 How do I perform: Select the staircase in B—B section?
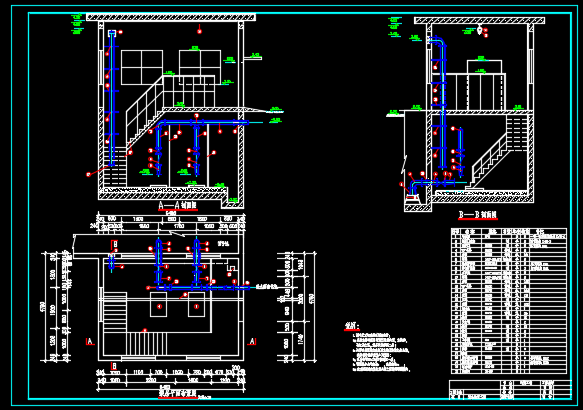pyautogui.click(x=497, y=151)
